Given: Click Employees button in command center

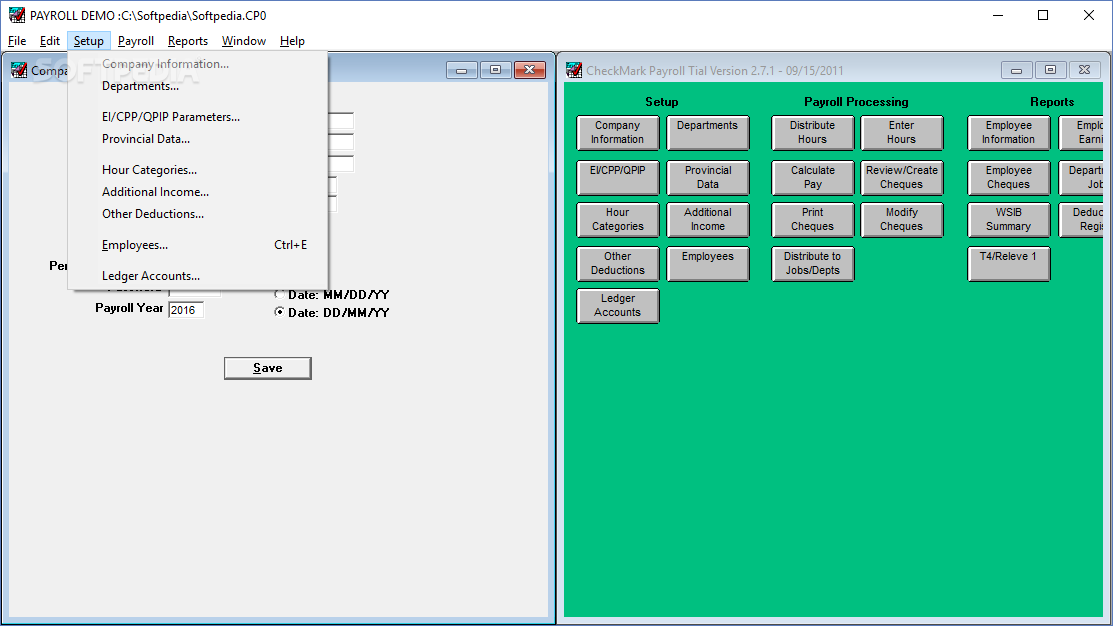Looking at the screenshot, I should (x=708, y=263).
